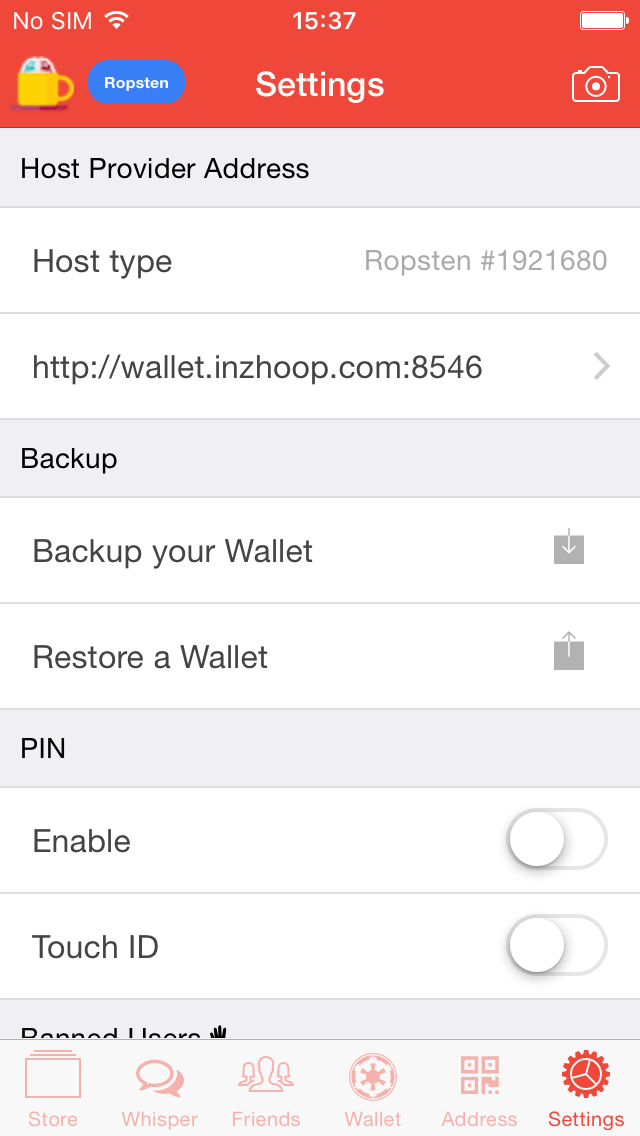Select the Settings gear tab icon
This screenshot has height=1136, width=640.
pos(586,1076)
